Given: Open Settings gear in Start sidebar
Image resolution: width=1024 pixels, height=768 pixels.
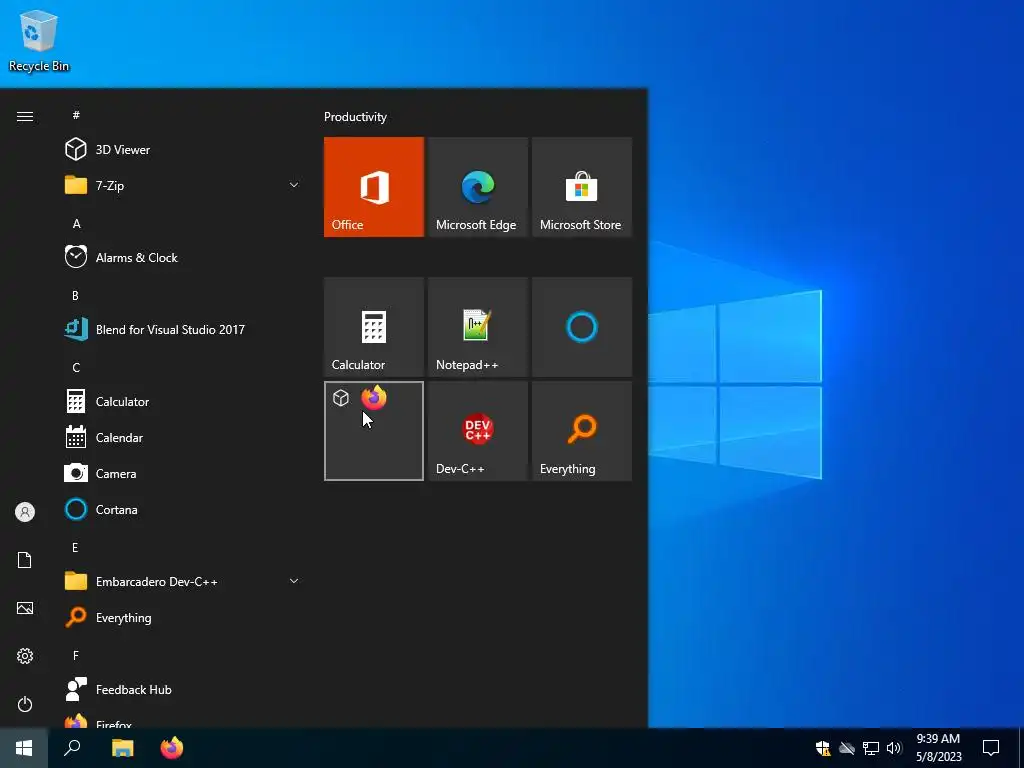Looking at the screenshot, I should (x=25, y=656).
